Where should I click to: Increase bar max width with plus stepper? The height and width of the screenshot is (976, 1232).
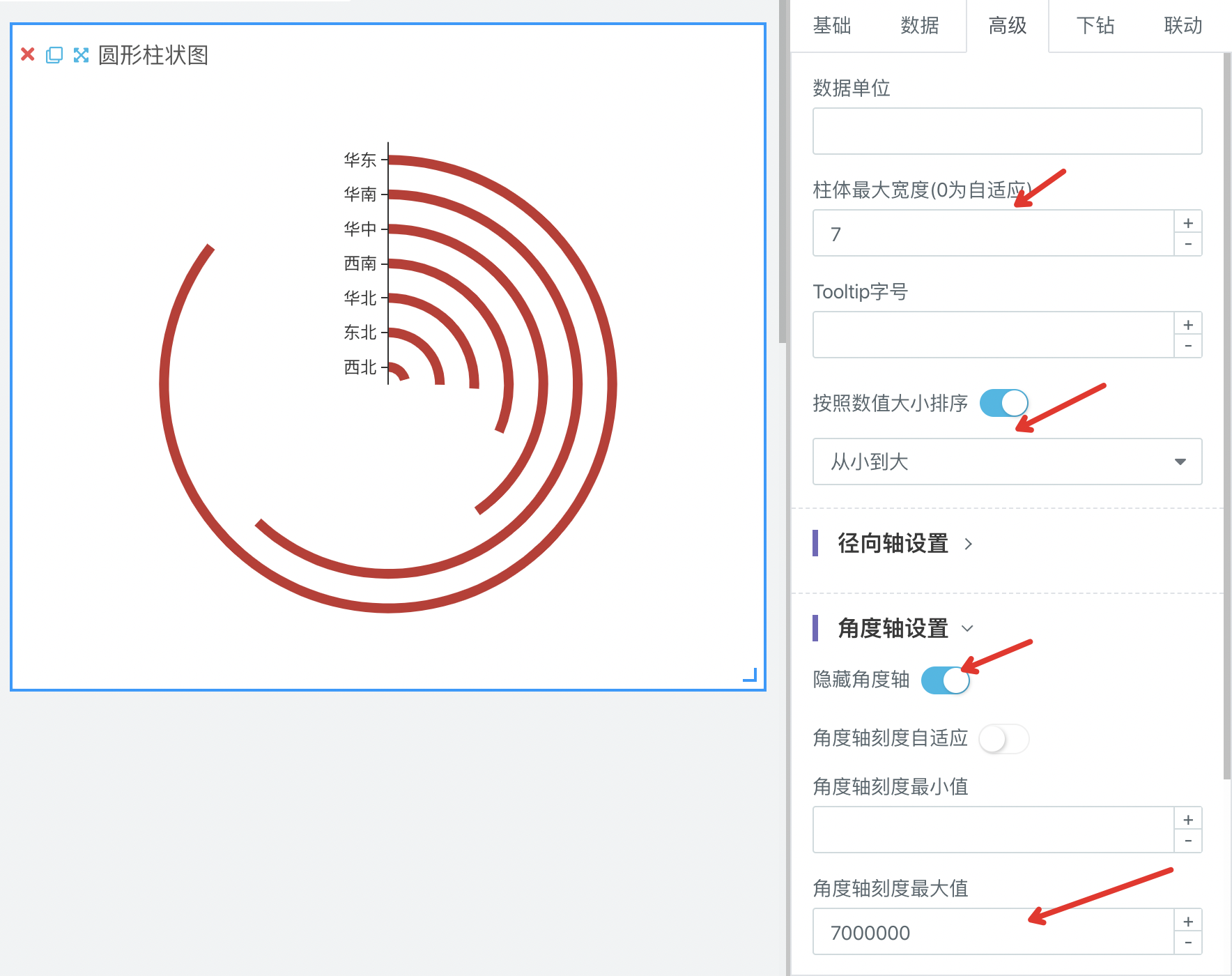pos(1188,223)
